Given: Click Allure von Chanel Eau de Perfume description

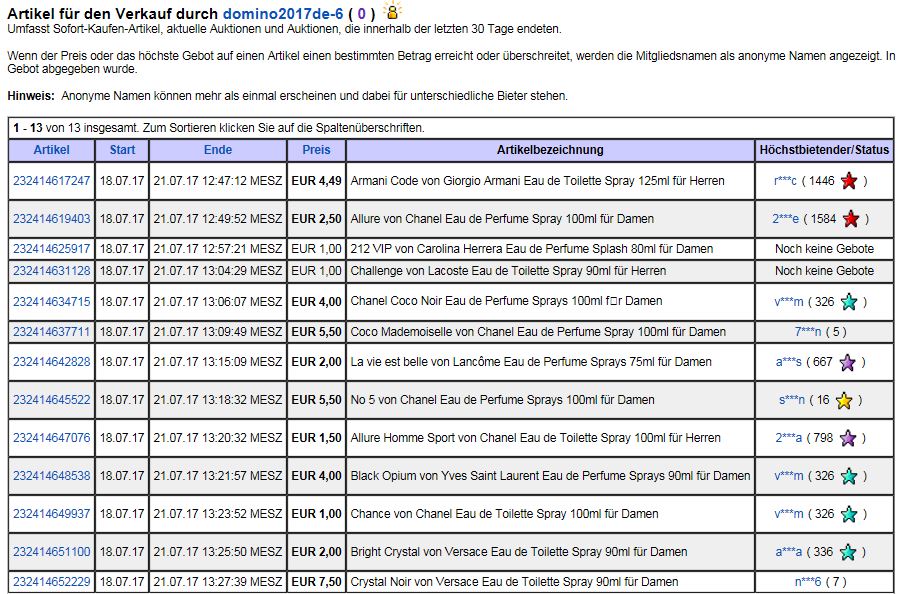Looking at the screenshot, I should 502,219.
